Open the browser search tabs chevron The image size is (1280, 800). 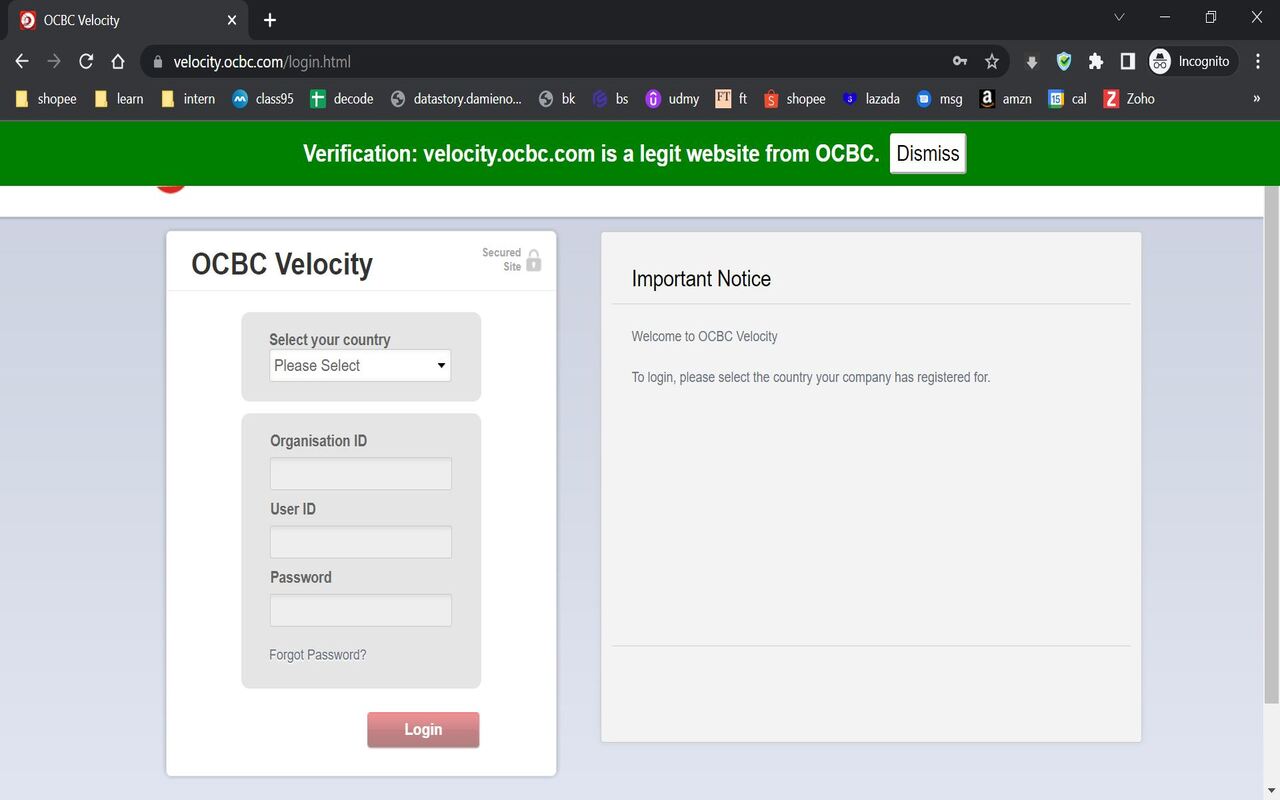point(1118,17)
